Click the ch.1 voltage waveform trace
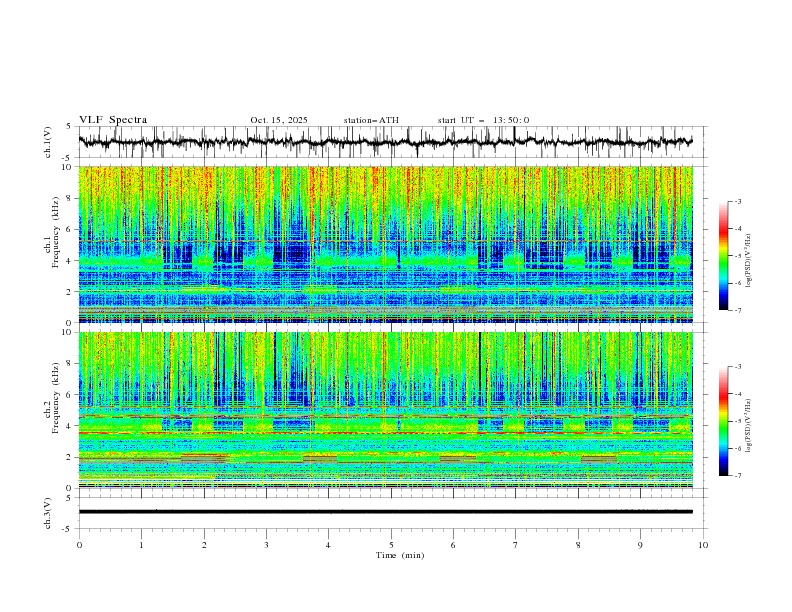Screen dimensions: 792x612 pos(385,142)
